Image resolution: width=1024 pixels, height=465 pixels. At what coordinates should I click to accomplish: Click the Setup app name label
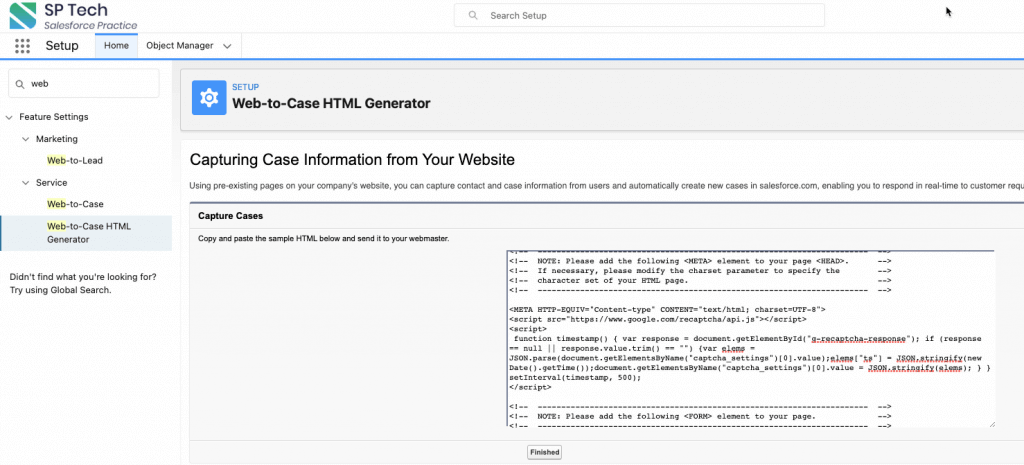click(x=62, y=46)
